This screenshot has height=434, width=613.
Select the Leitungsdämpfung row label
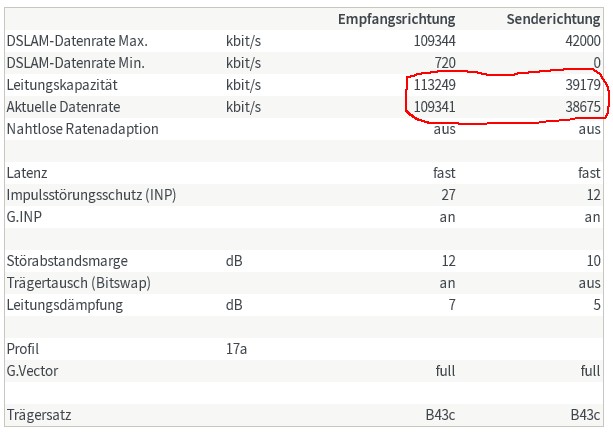pos(64,305)
